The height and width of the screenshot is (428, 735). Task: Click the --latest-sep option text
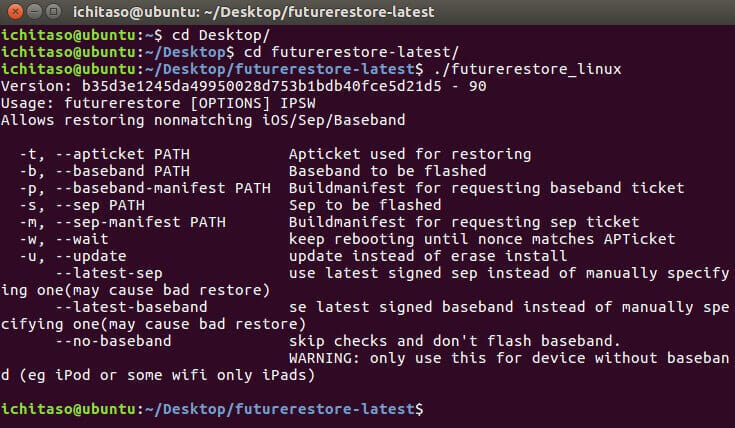pyautogui.click(x=108, y=273)
